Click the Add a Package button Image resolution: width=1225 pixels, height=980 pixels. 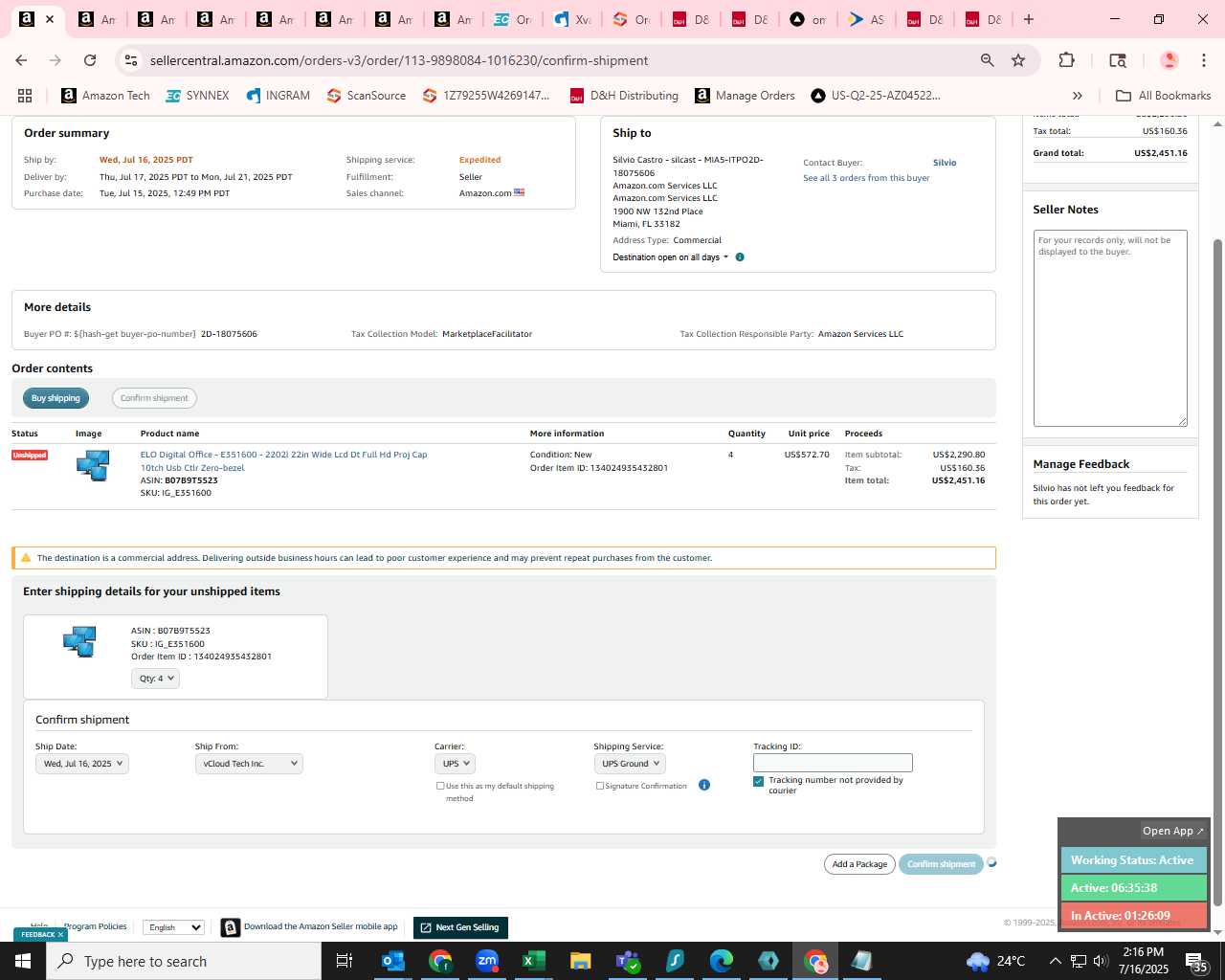tap(859, 864)
